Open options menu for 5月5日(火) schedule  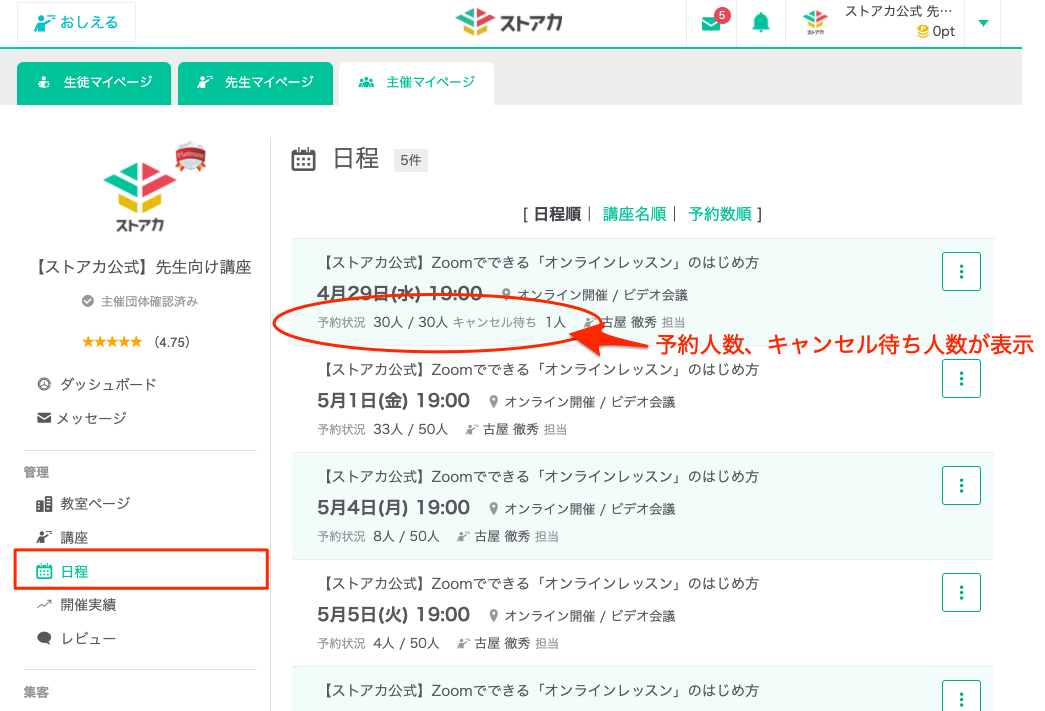(x=961, y=592)
